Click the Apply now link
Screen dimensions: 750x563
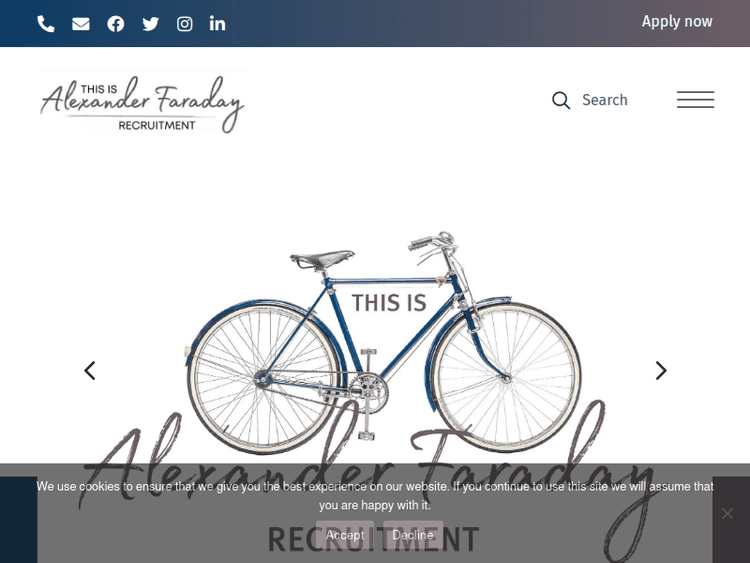[x=677, y=22]
